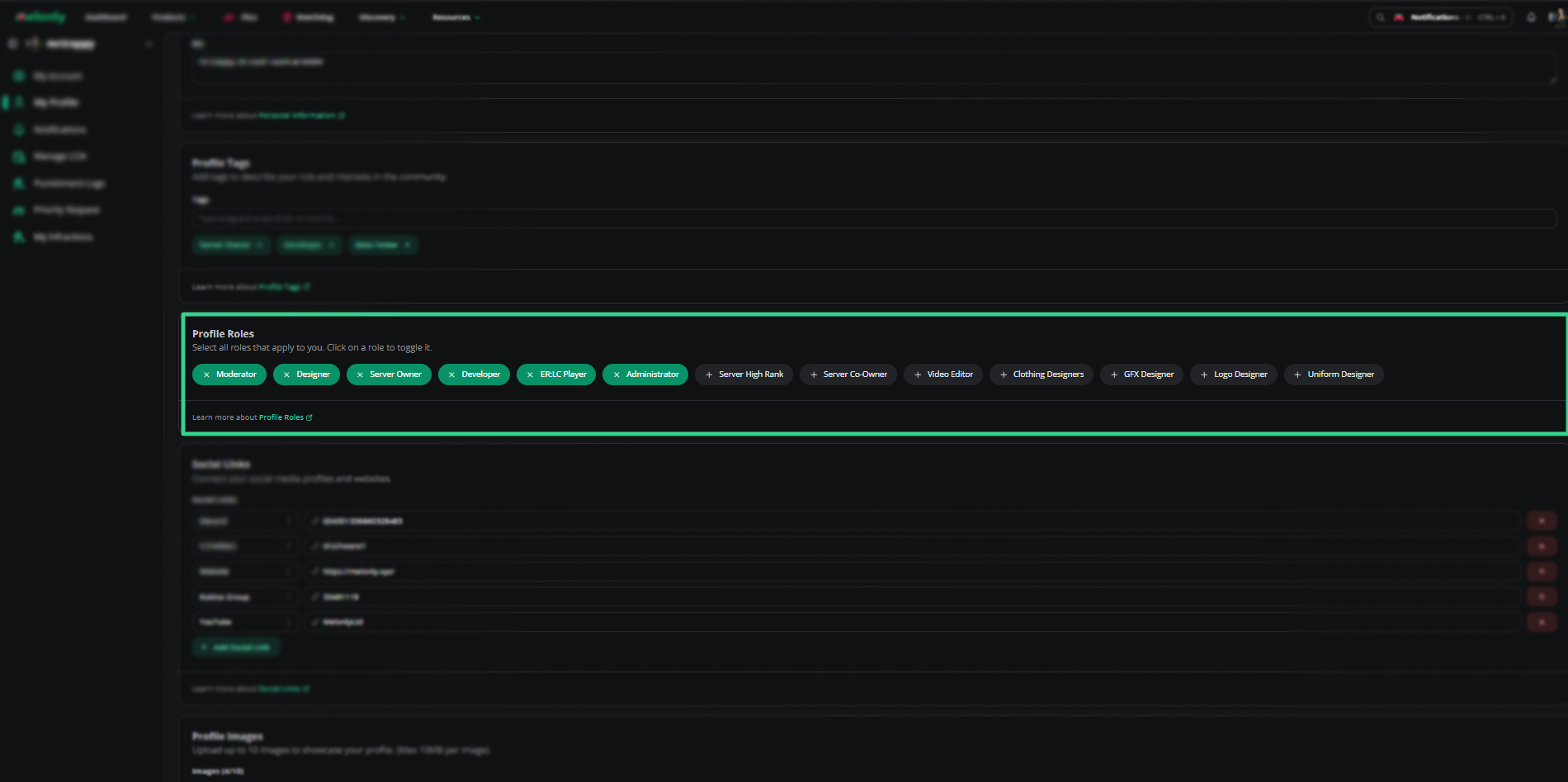Click the Melonly logo in top bar

click(x=40, y=17)
